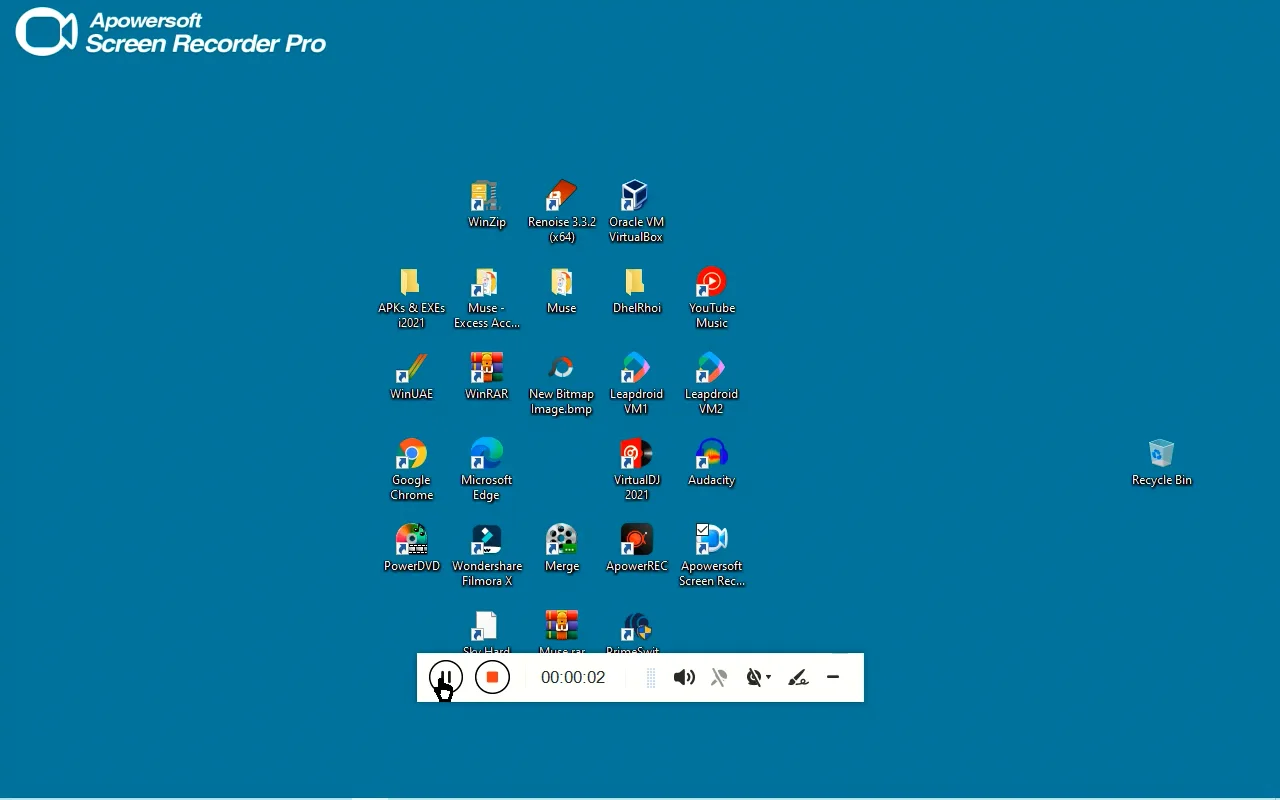Screen dimensions: 1280x800
Task: Select the PowerDVD shortcut
Action: (411, 549)
